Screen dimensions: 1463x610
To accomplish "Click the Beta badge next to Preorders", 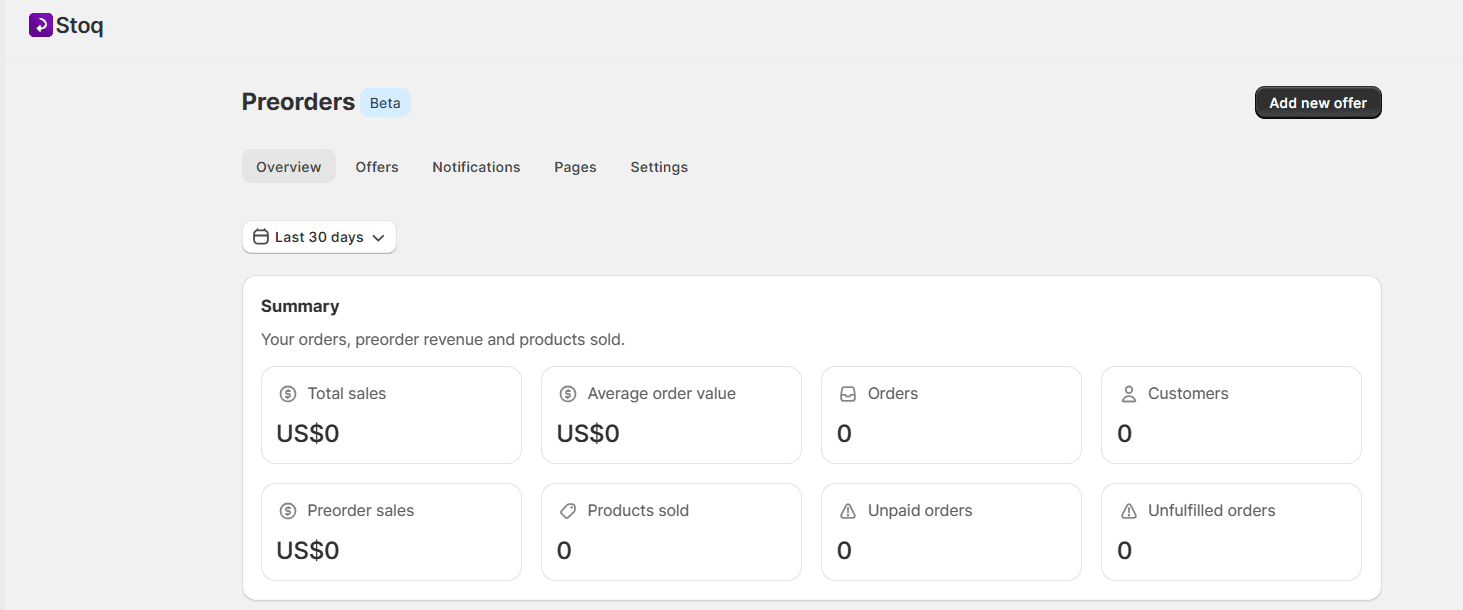I will 385,102.
